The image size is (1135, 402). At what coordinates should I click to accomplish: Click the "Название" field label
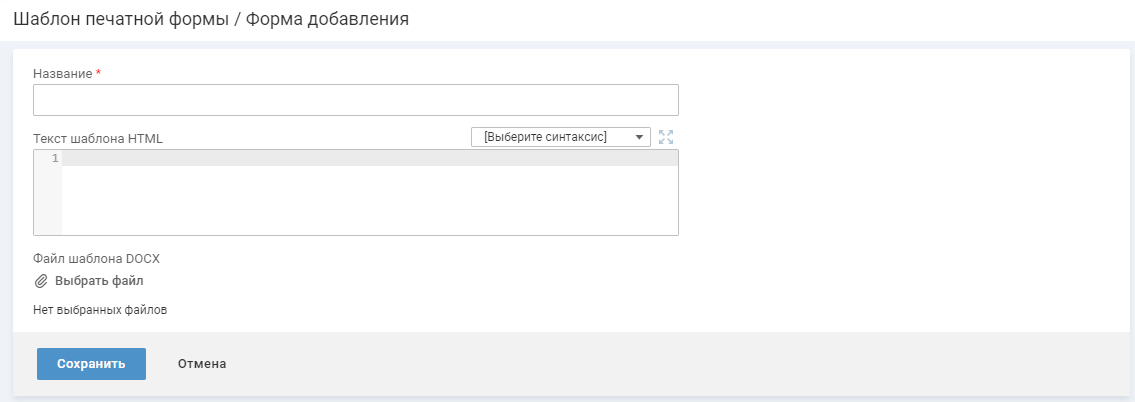[63, 74]
